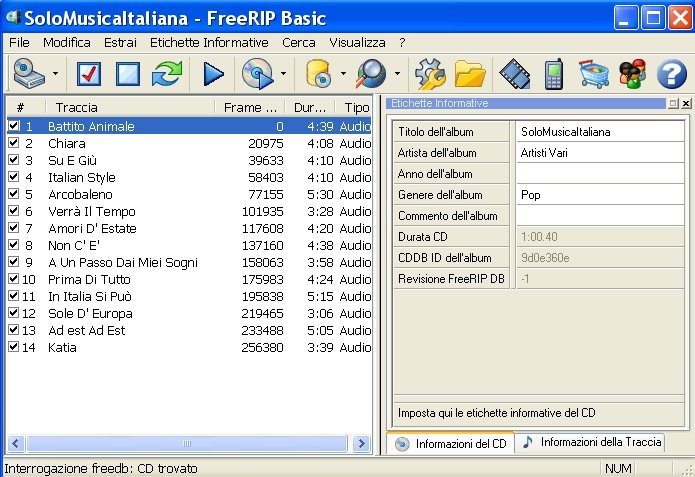Open settings via gear and wrench icon
Image resolution: width=695 pixels, height=477 pixels.
point(430,74)
